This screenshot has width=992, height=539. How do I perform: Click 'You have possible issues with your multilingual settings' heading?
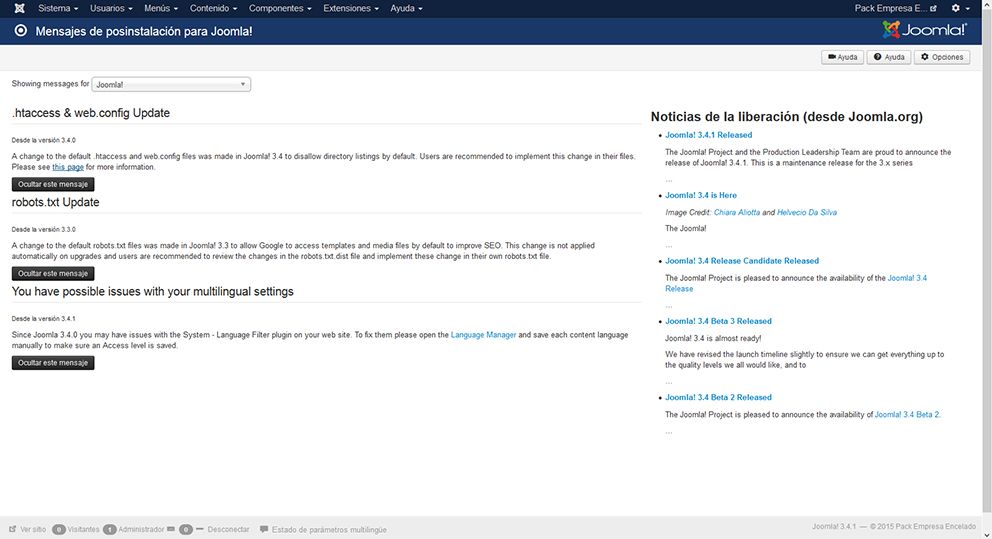point(152,291)
